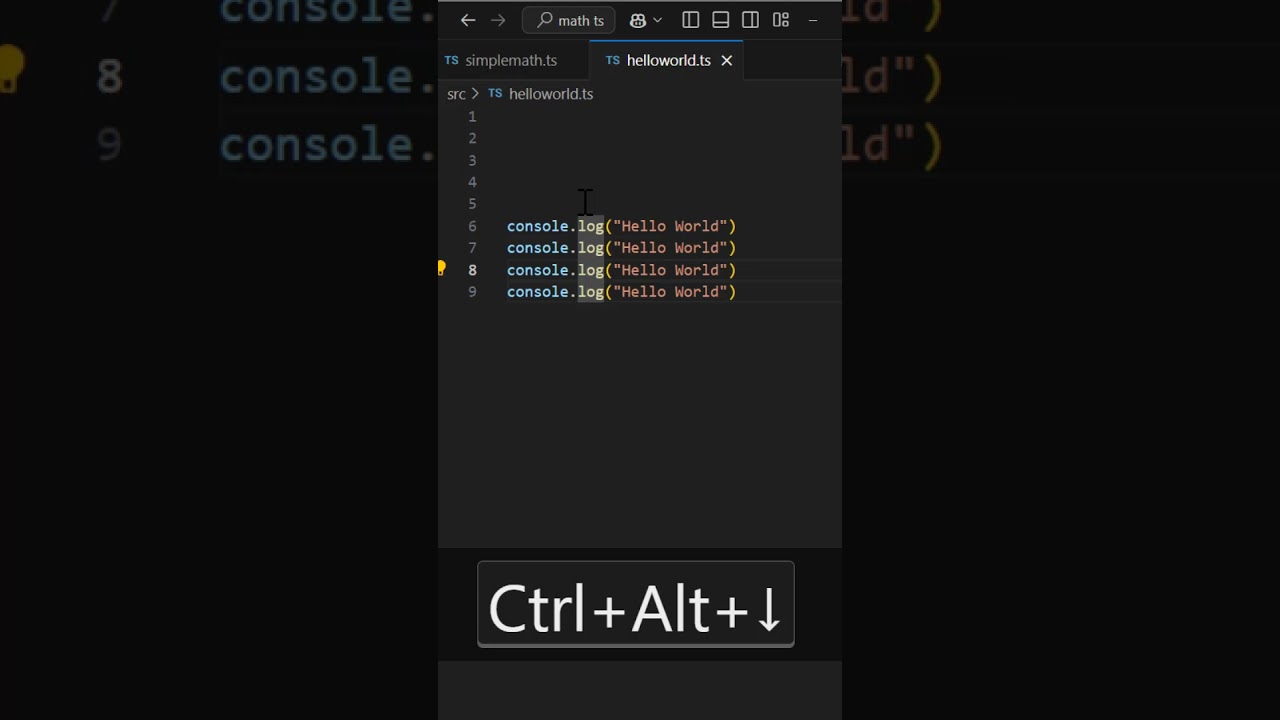The height and width of the screenshot is (720, 1280).
Task: Place cursor in "Hello World" string on line 7
Action: click(670, 248)
